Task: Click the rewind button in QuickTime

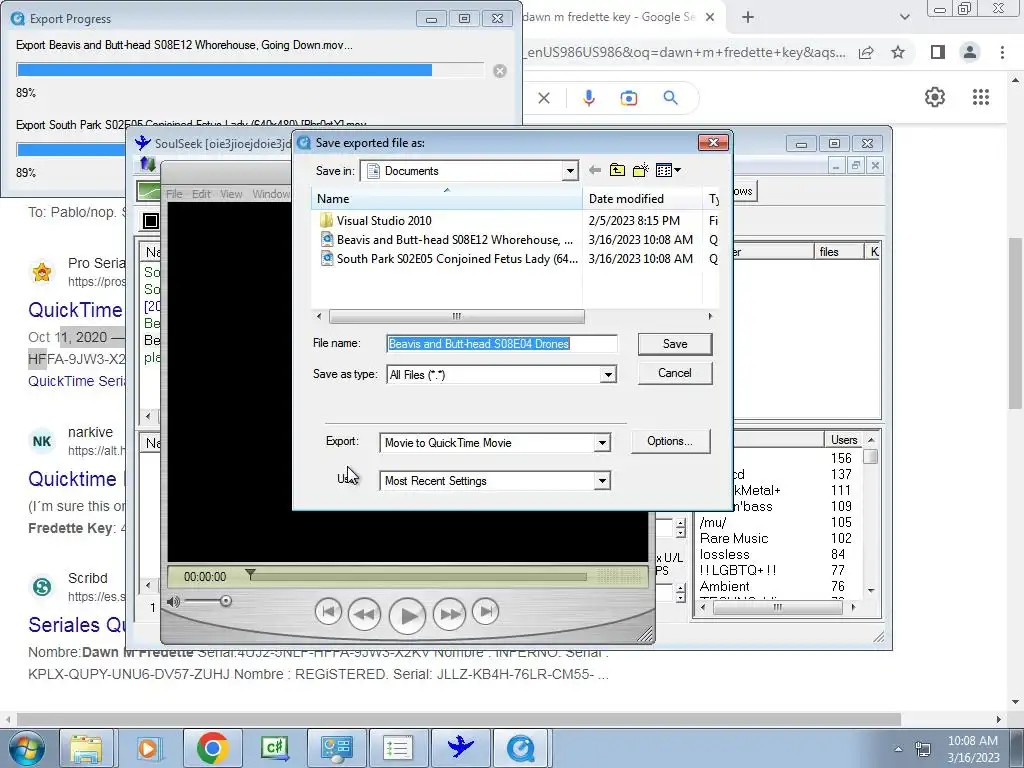Action: pos(364,614)
